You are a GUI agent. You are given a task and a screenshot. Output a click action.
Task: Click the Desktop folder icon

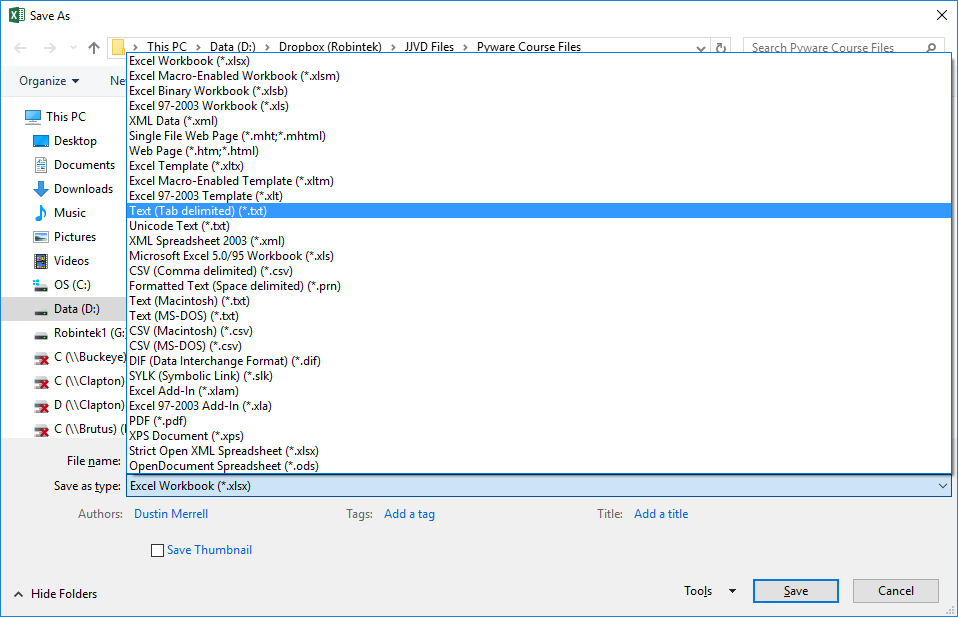(41, 141)
